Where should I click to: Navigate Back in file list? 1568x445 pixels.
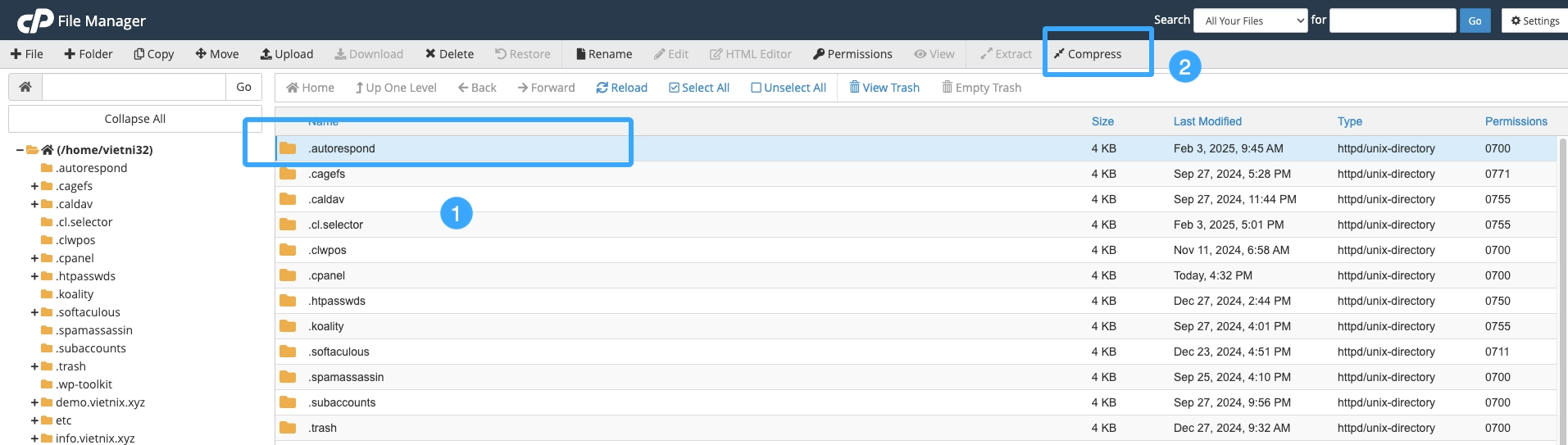point(477,88)
